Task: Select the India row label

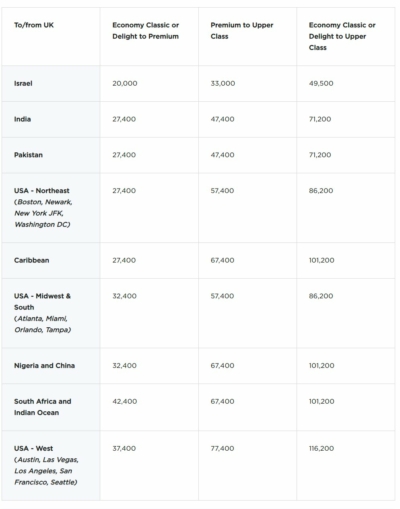Action: tap(22, 119)
